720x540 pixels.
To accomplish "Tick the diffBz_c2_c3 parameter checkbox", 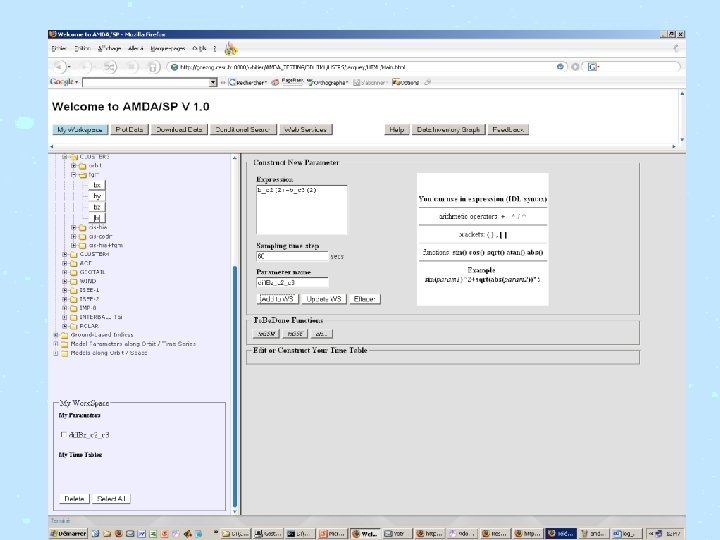I will (64, 434).
